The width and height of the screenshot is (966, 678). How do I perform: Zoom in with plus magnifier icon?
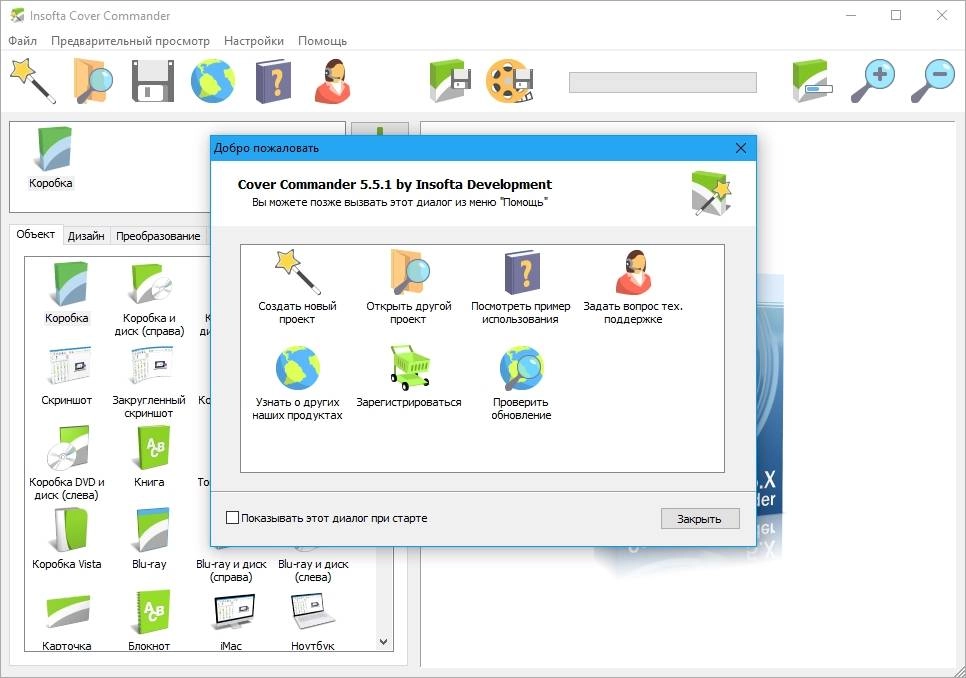[x=872, y=81]
